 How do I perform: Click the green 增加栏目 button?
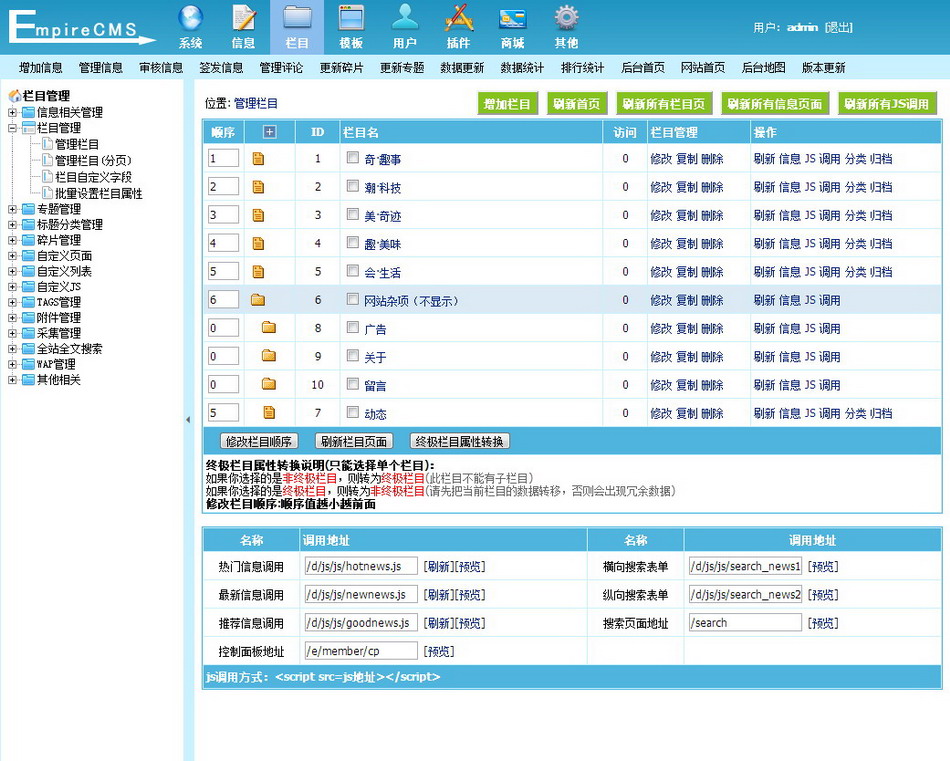(507, 104)
